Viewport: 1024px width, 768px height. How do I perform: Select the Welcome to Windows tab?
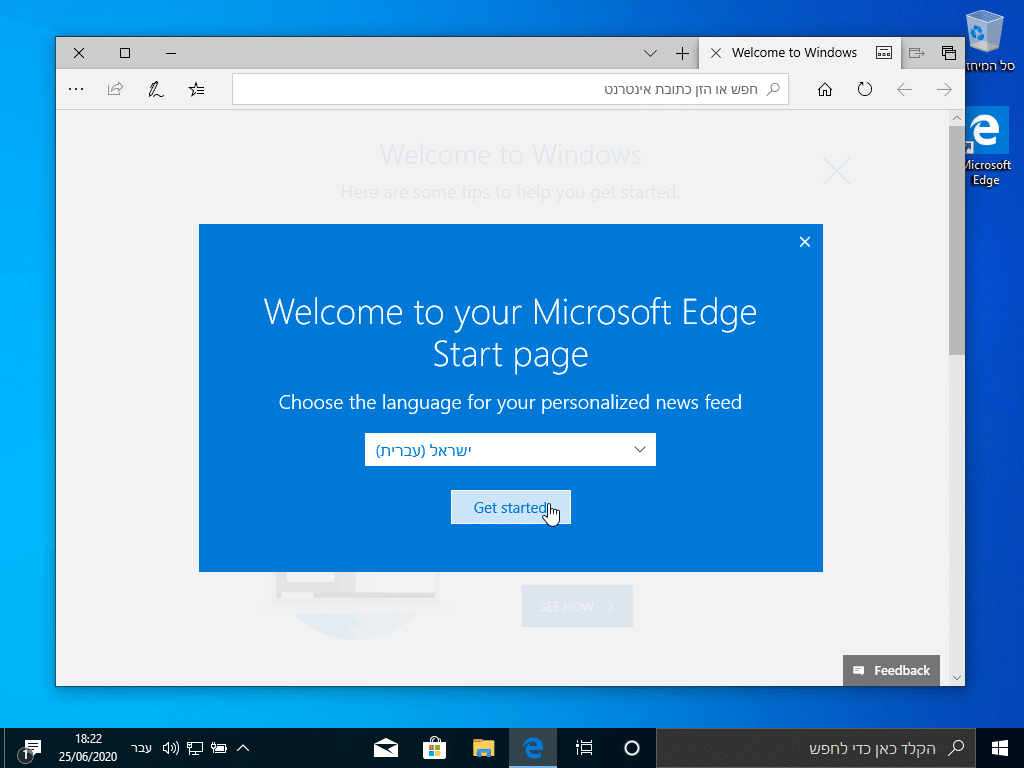[794, 53]
